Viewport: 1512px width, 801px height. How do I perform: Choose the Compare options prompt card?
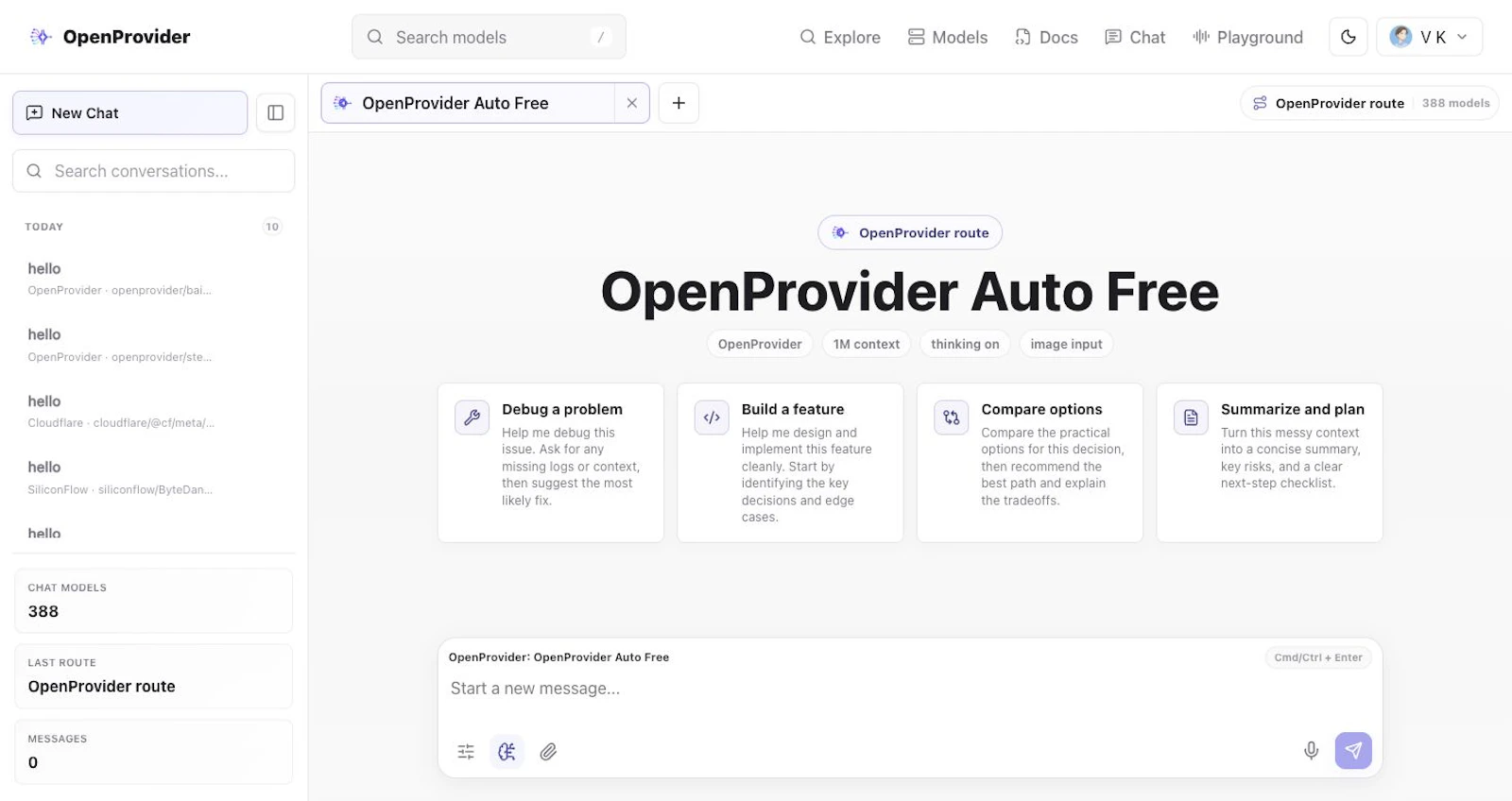(x=1030, y=463)
